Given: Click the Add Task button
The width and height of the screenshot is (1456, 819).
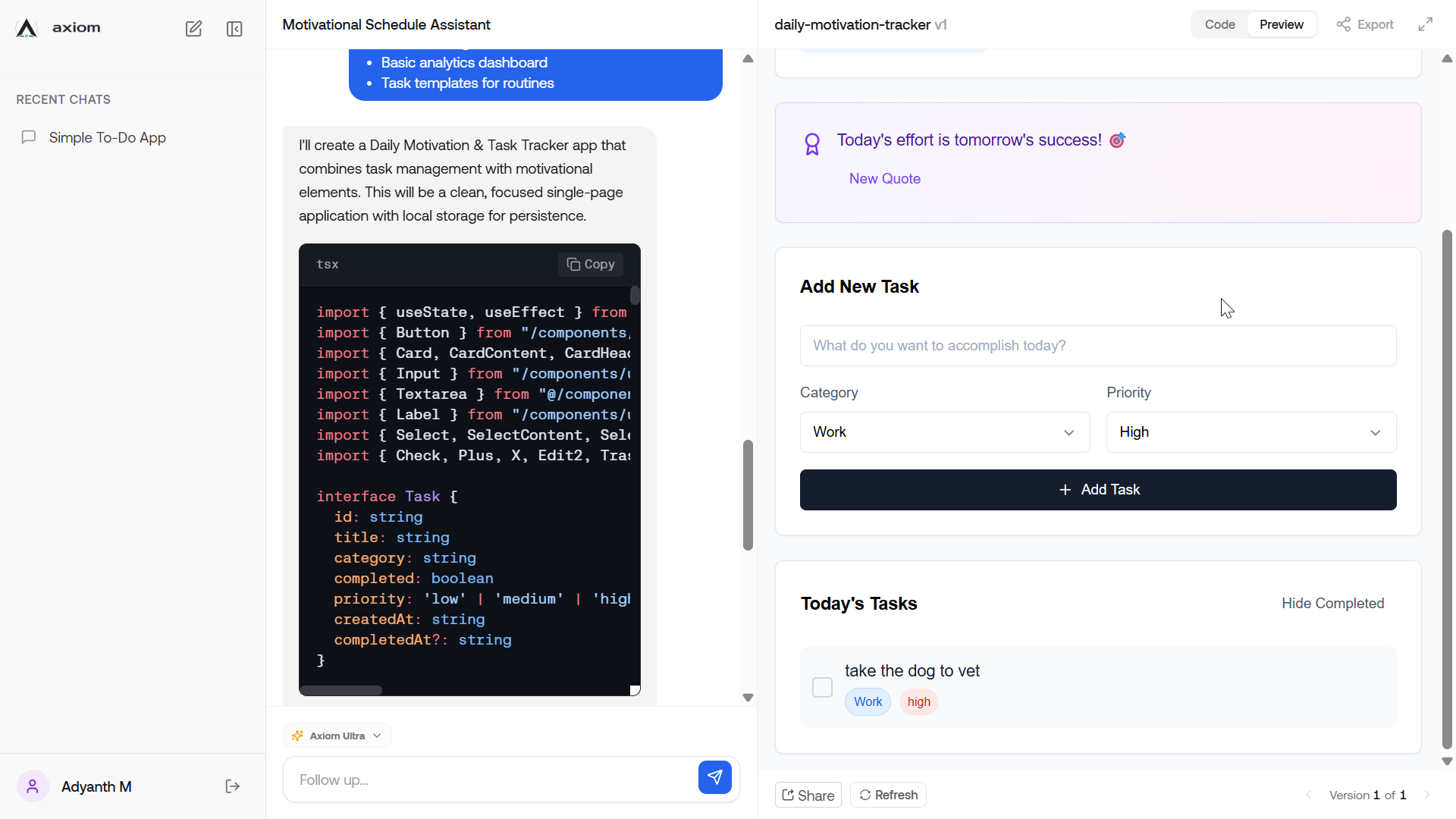Looking at the screenshot, I should click(1097, 489).
